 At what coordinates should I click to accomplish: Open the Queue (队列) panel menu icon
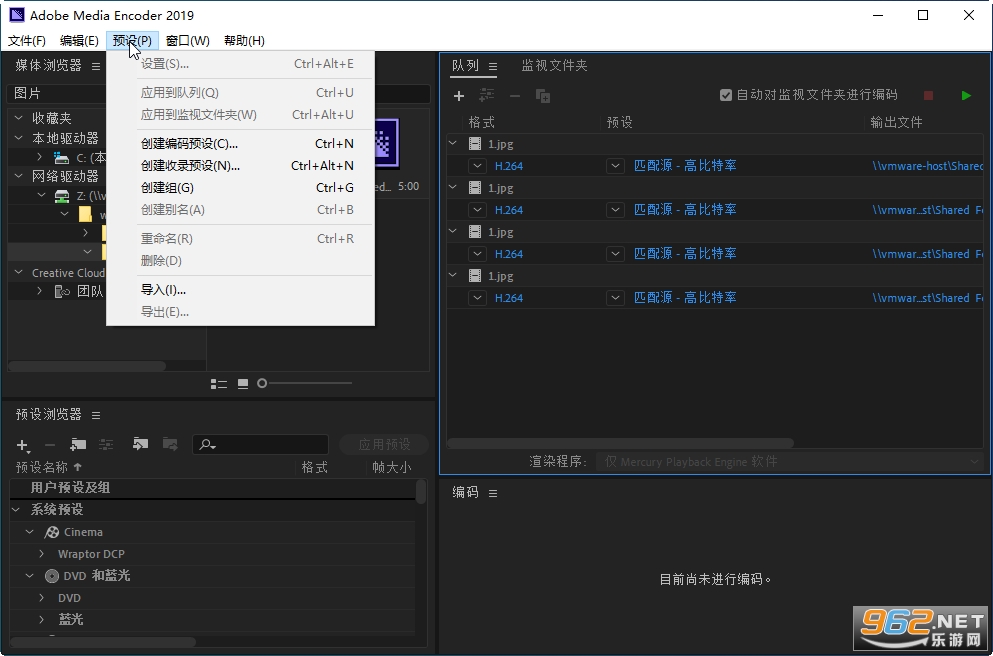point(493,66)
